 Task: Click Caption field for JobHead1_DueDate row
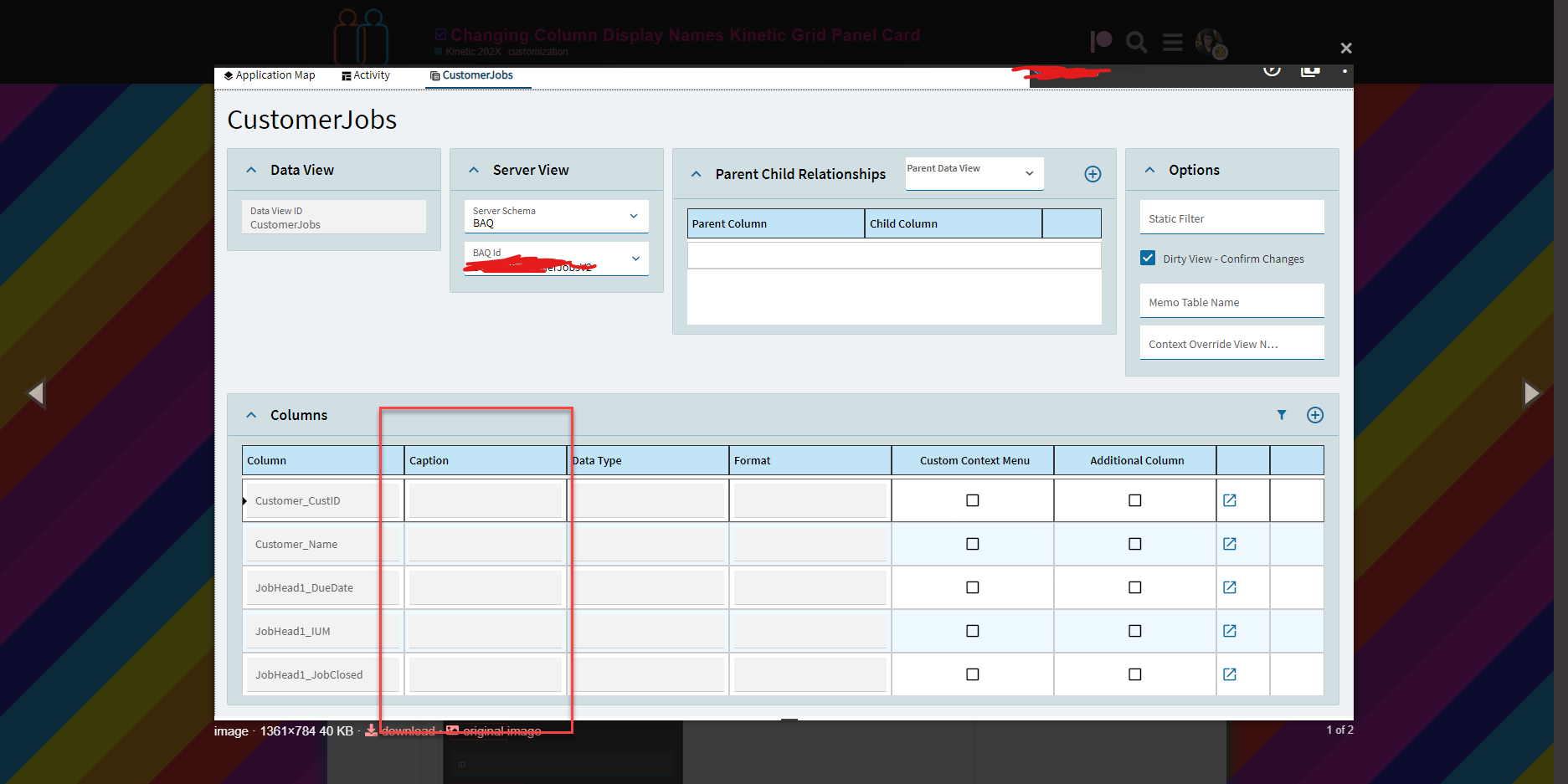click(x=486, y=587)
